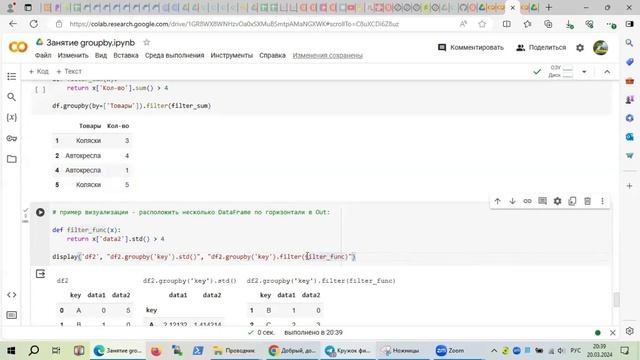Reload the browser page
The height and width of the screenshot is (360, 640).
[x=33, y=24]
